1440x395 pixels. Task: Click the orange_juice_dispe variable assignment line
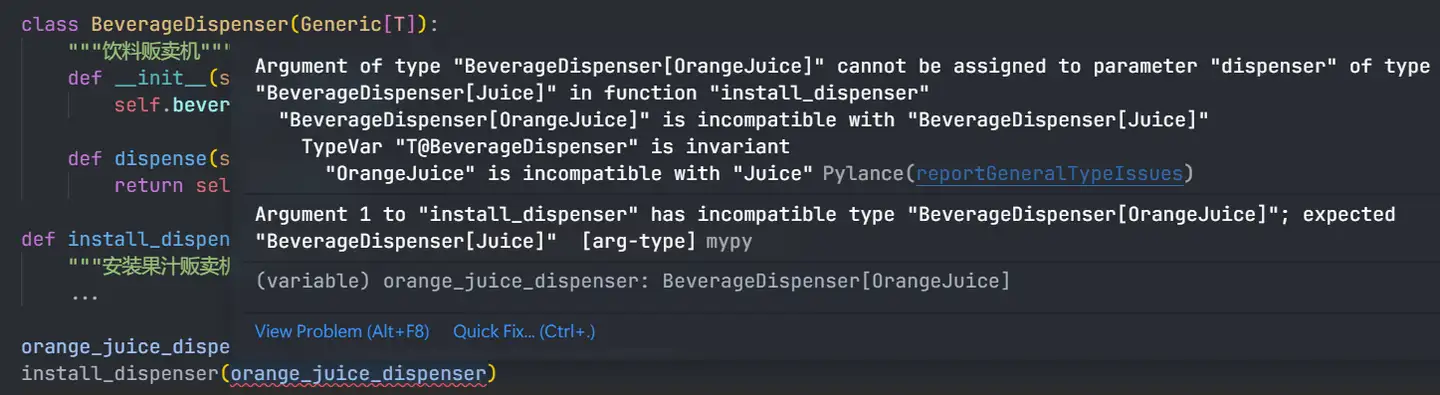[126, 347]
